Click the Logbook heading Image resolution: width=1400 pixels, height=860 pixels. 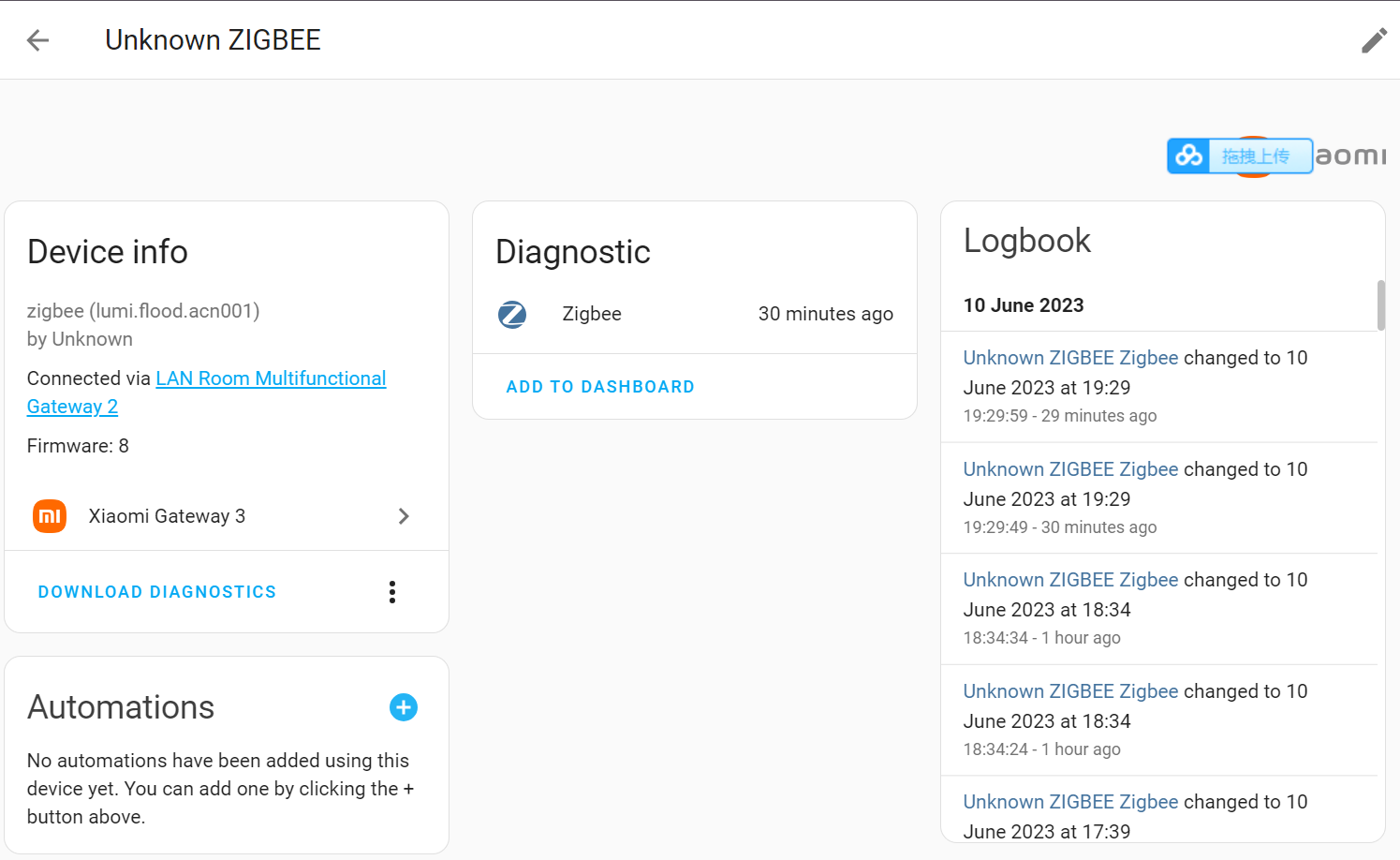click(1026, 241)
